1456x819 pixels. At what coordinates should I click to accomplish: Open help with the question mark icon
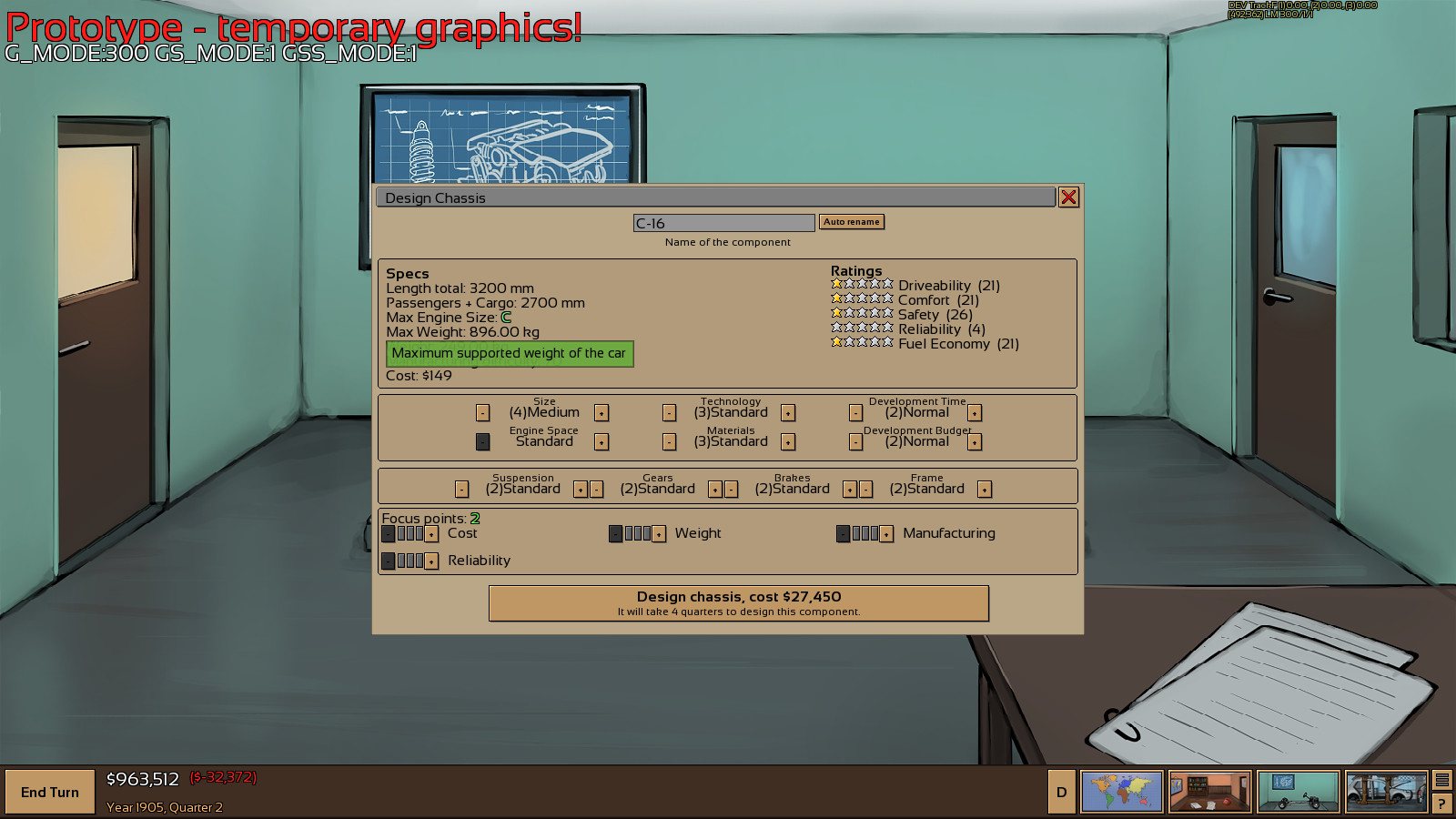(1441, 803)
